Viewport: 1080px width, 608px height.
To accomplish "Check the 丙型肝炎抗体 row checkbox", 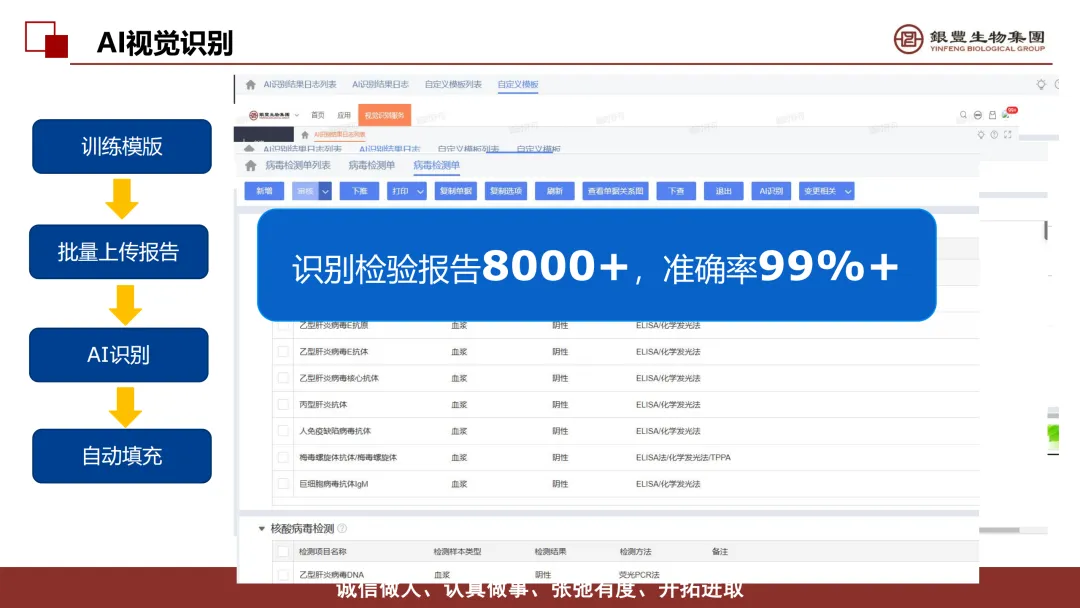I will pos(283,405).
